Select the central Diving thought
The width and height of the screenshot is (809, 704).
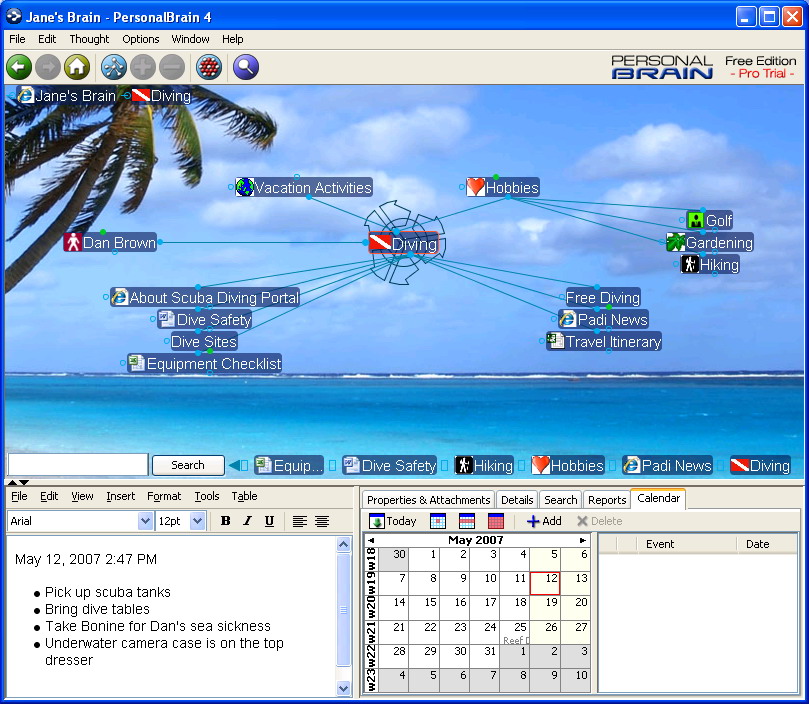point(404,244)
